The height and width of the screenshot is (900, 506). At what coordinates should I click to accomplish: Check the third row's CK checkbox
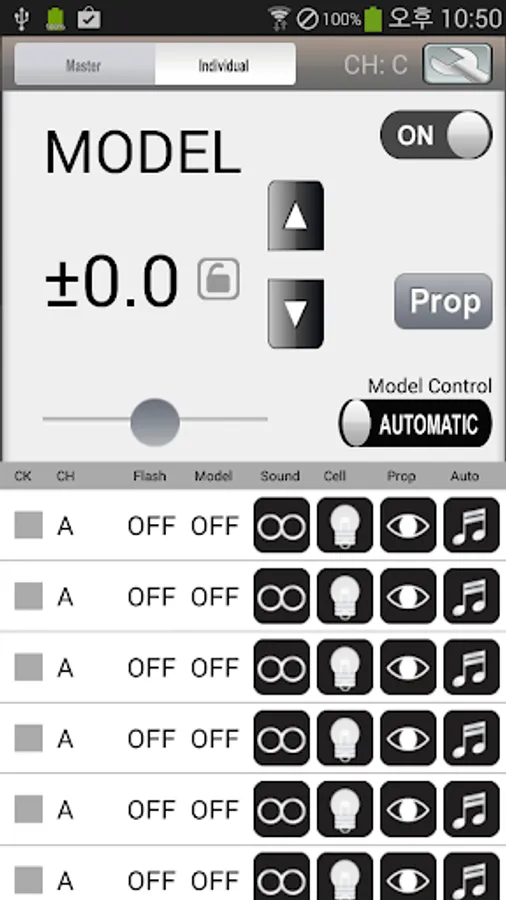tap(29, 667)
